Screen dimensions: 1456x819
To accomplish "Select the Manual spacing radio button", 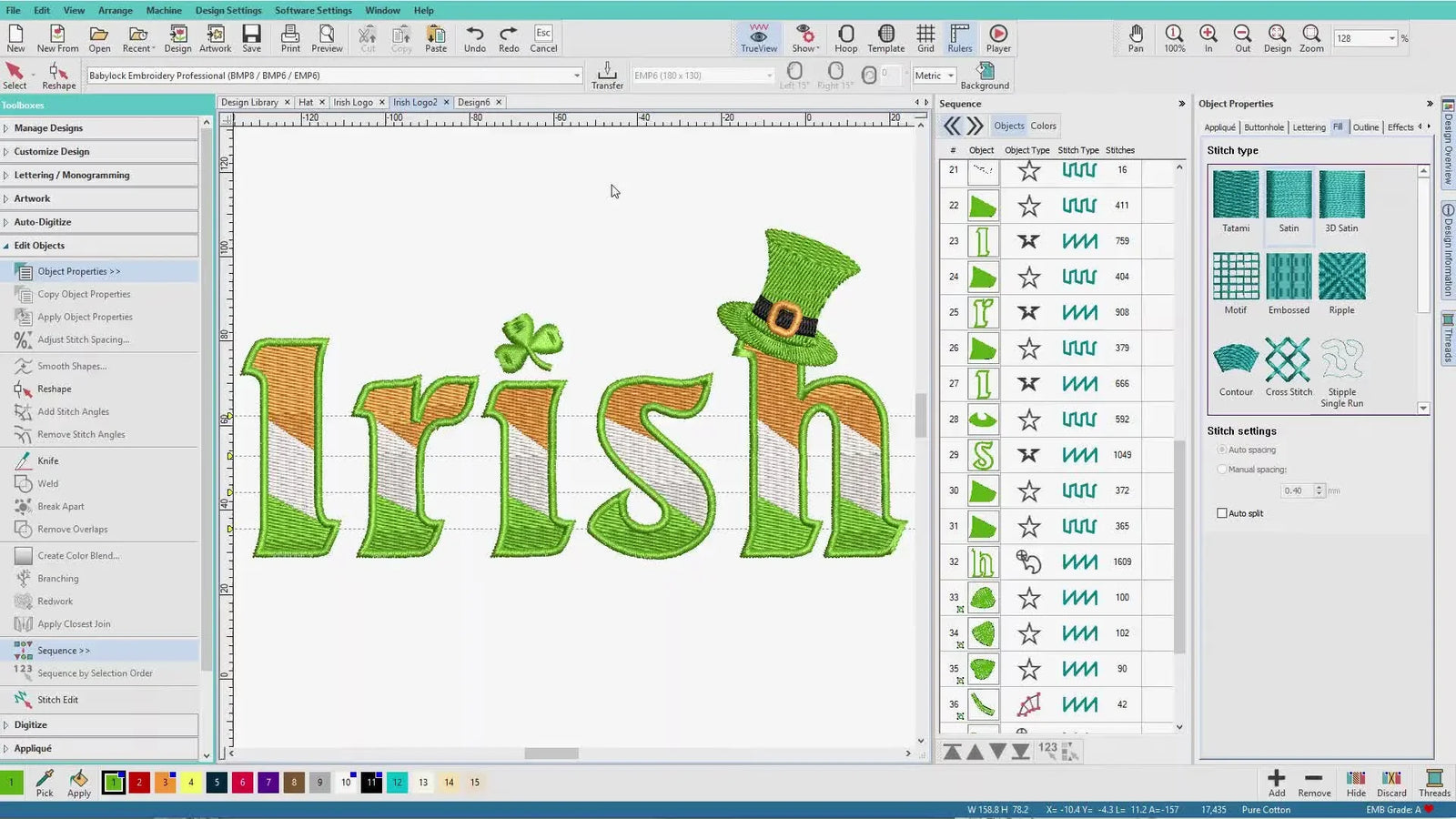I will 1222,470.
